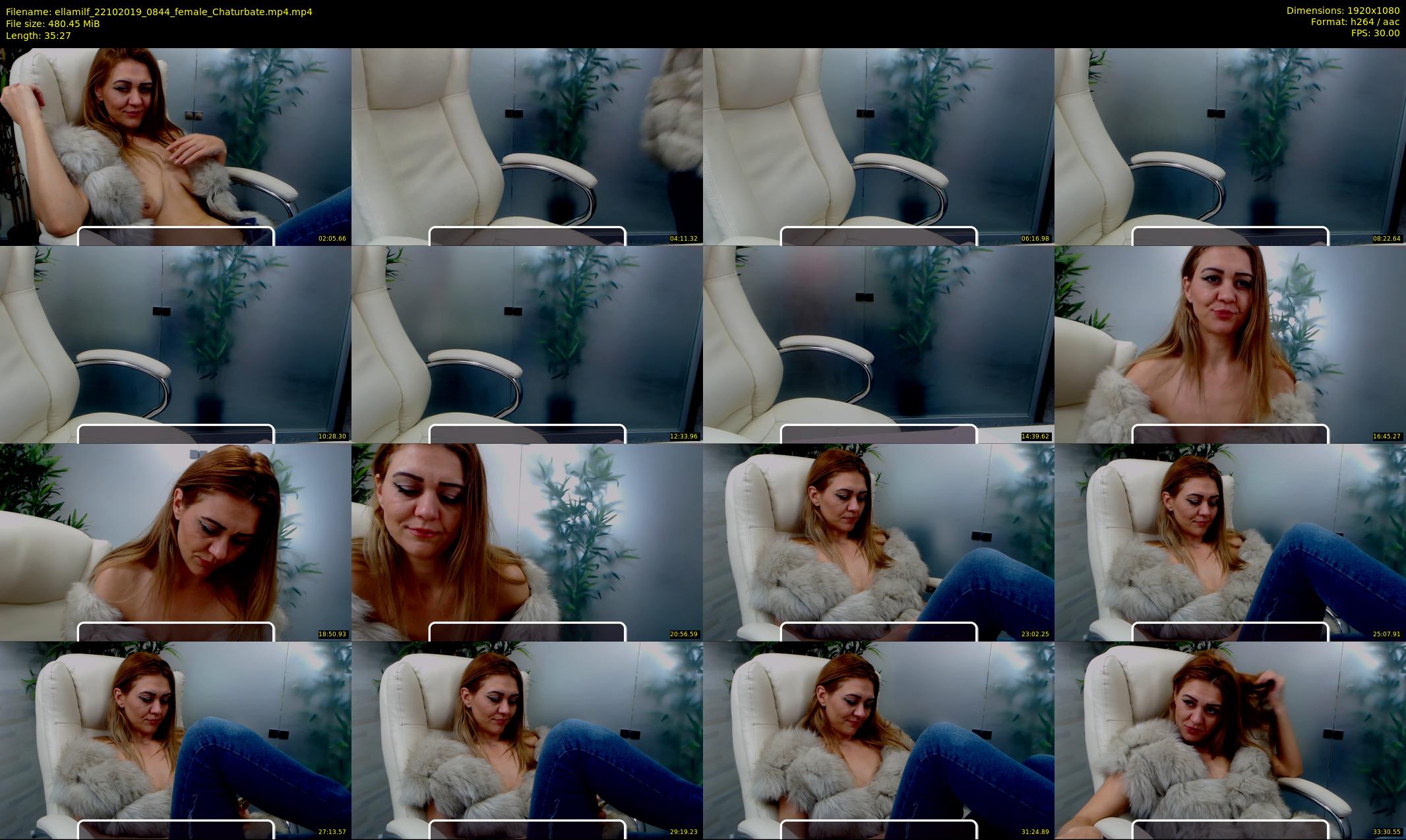Click the "Format: h264 / aac" text

click(x=1355, y=22)
